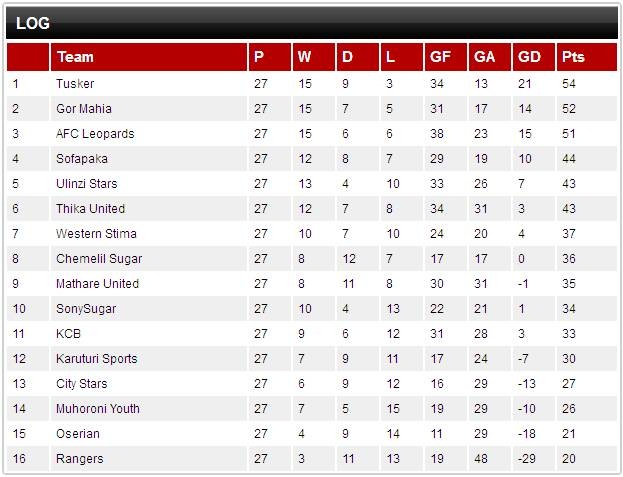Click the LOG title bar
Image resolution: width=623 pixels, height=477 pixels.
point(312,23)
